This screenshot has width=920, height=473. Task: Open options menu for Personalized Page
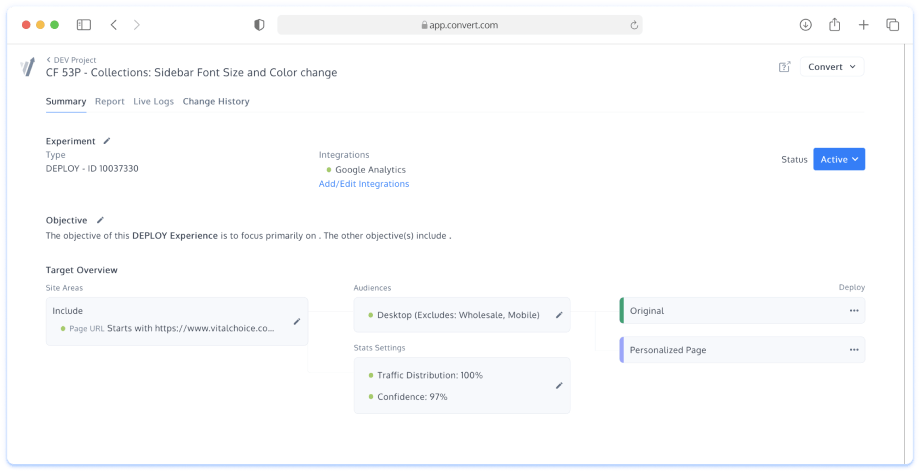click(853, 350)
